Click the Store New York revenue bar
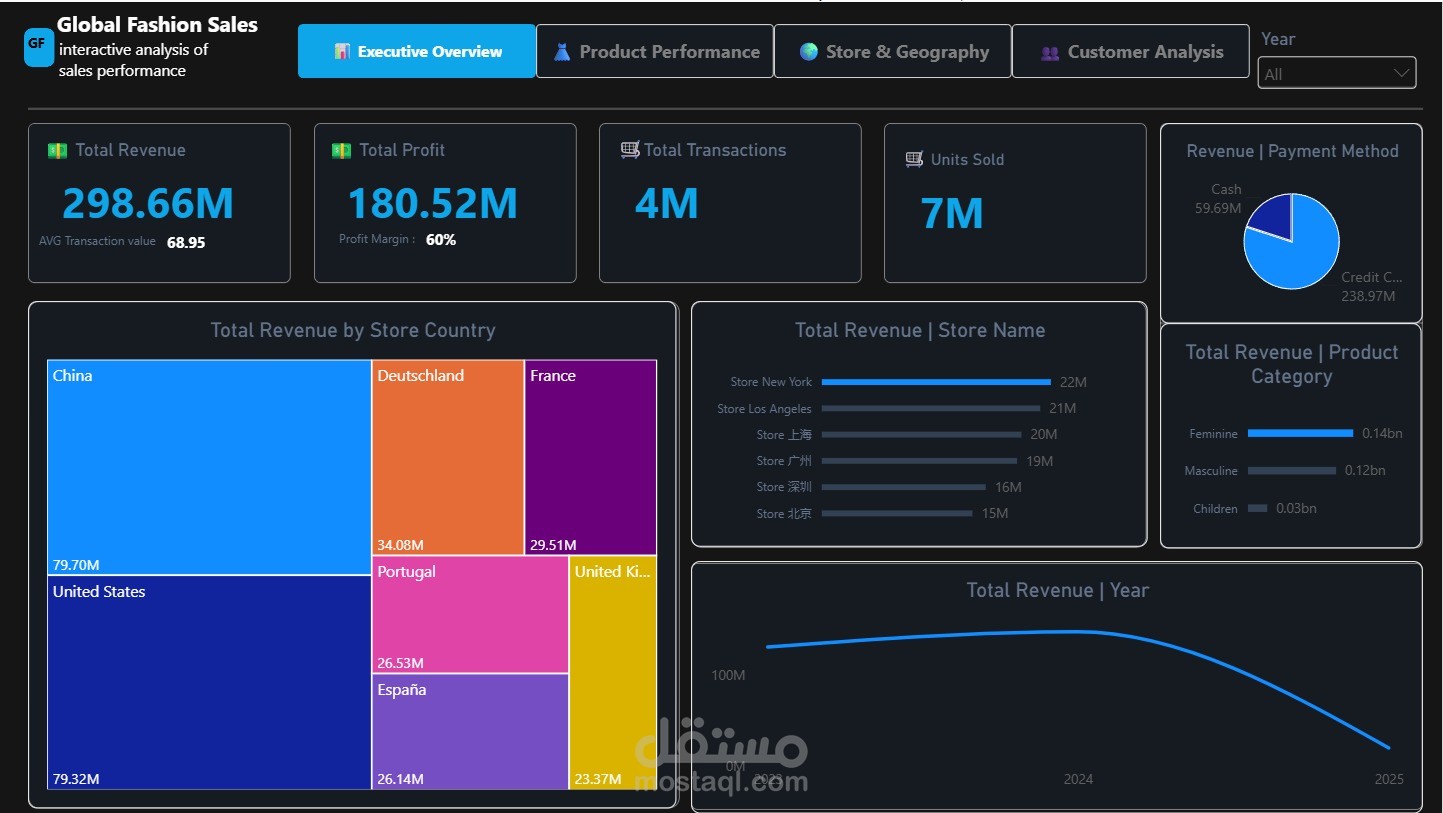Screen dimensions: 1443x813 936,382
